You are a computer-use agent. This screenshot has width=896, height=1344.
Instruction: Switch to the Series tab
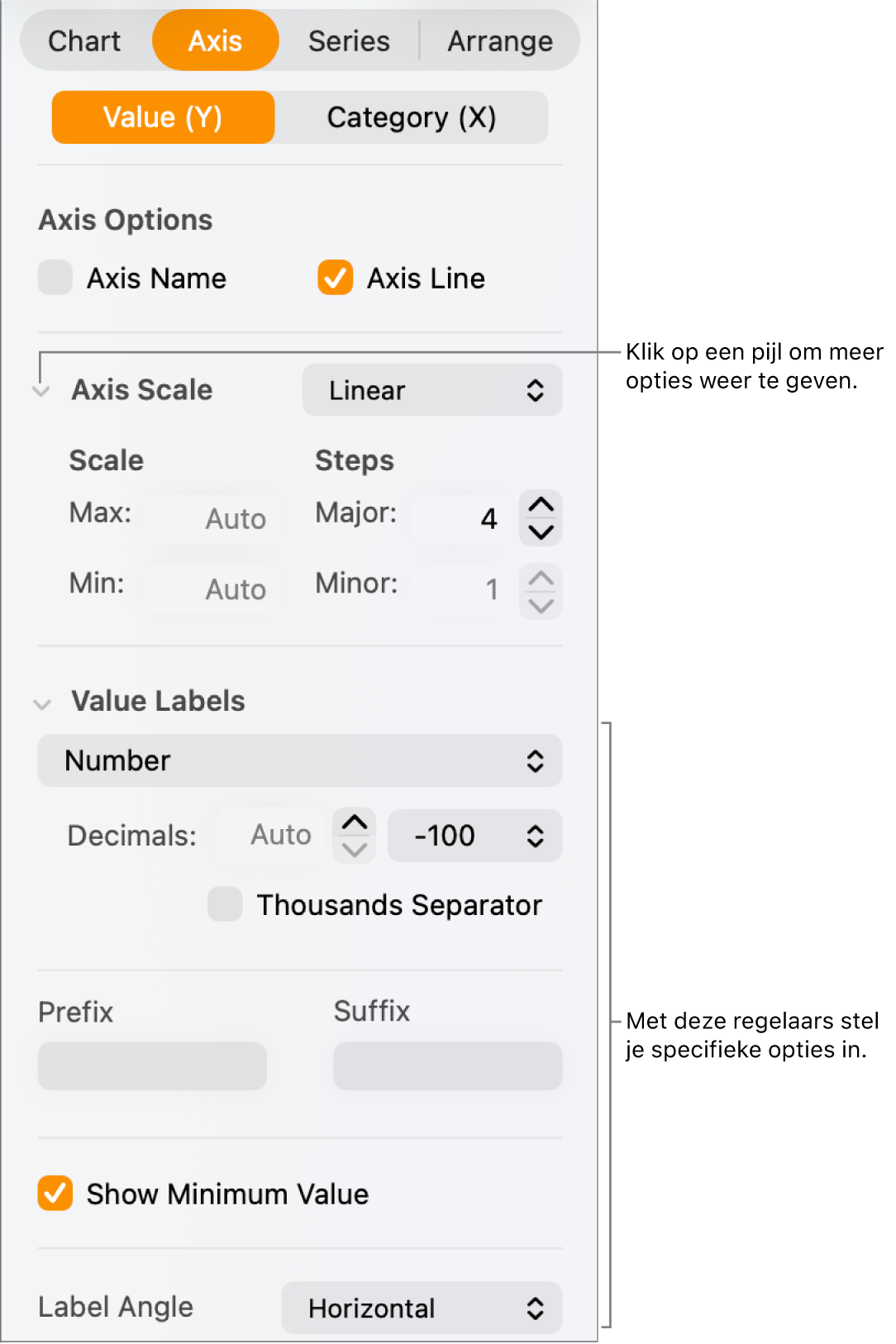(349, 41)
